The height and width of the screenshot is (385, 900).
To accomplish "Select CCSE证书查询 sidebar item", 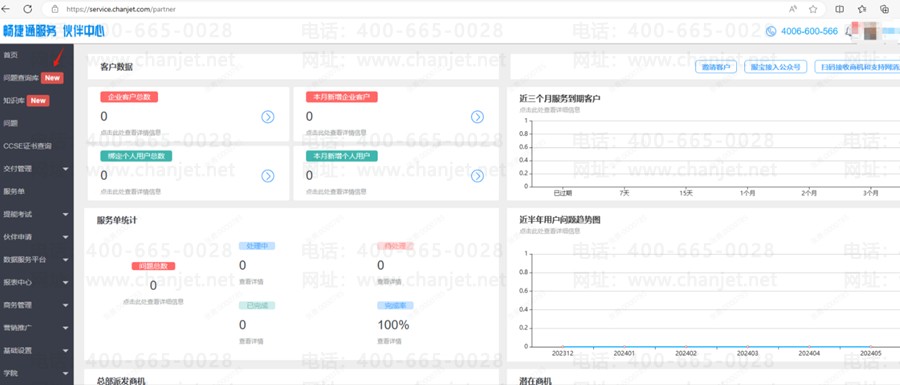I will click(27, 146).
